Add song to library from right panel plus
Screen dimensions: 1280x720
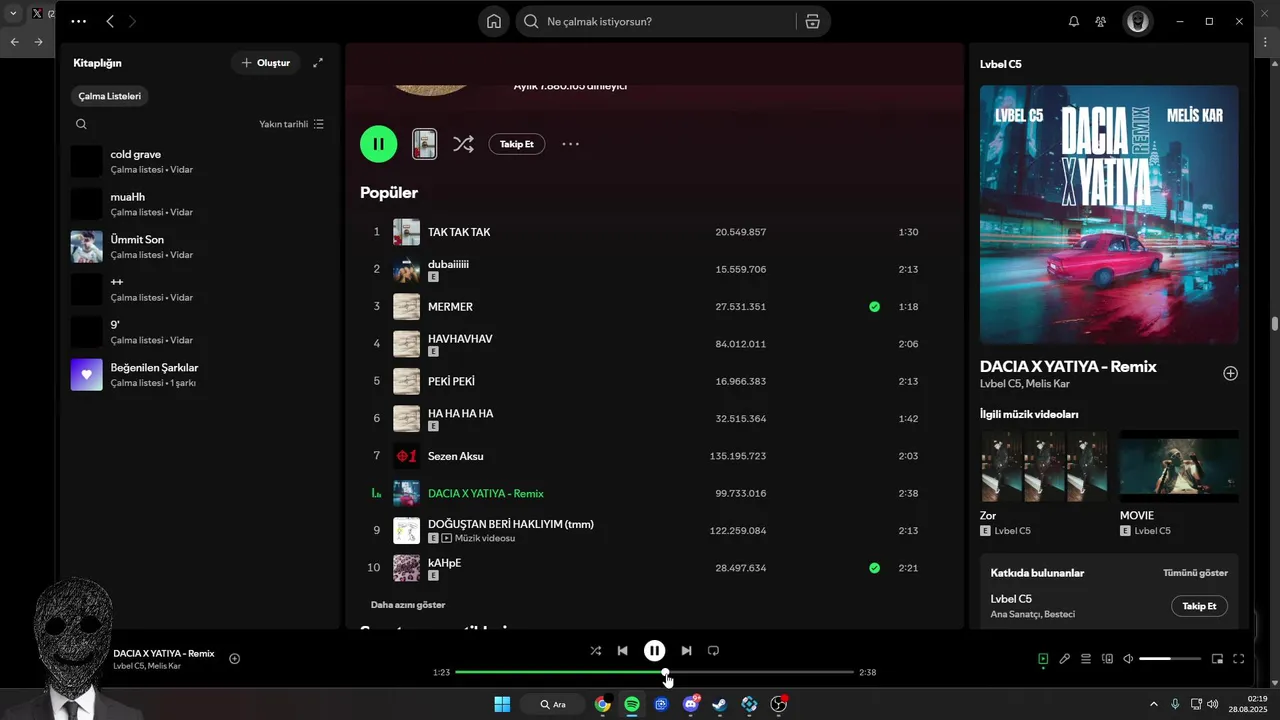click(1231, 373)
